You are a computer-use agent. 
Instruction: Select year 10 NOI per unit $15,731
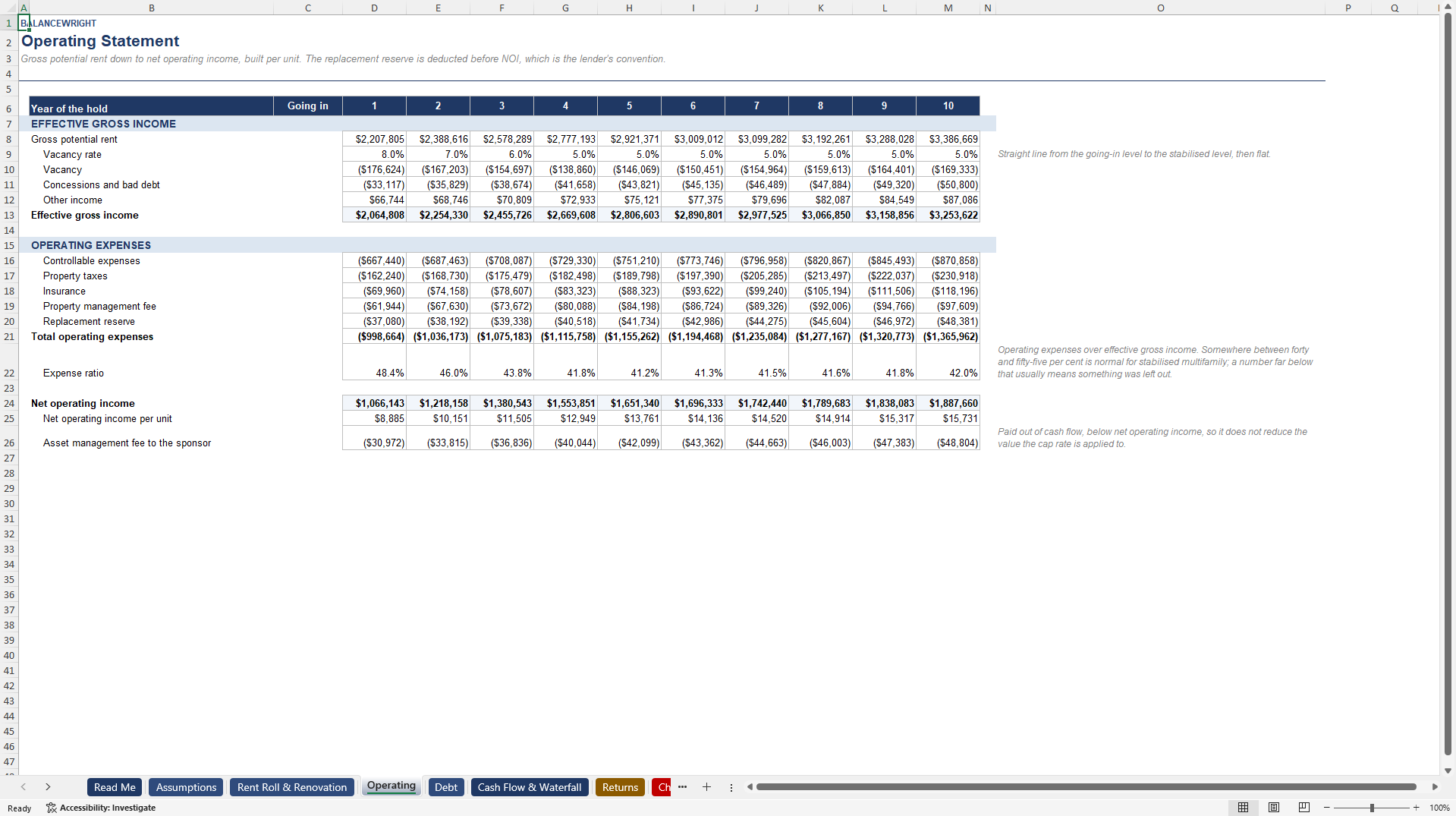point(948,418)
